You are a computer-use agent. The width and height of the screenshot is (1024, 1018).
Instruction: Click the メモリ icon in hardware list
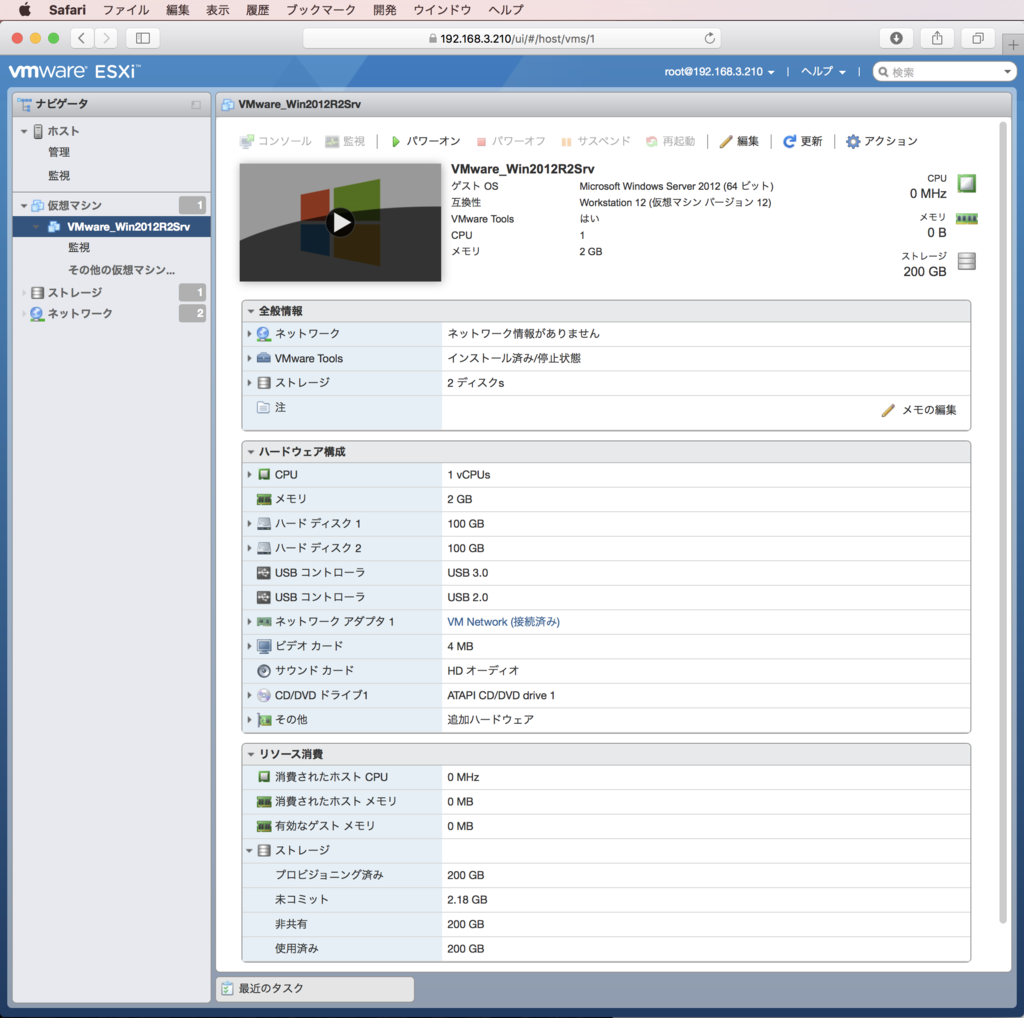tap(264, 500)
